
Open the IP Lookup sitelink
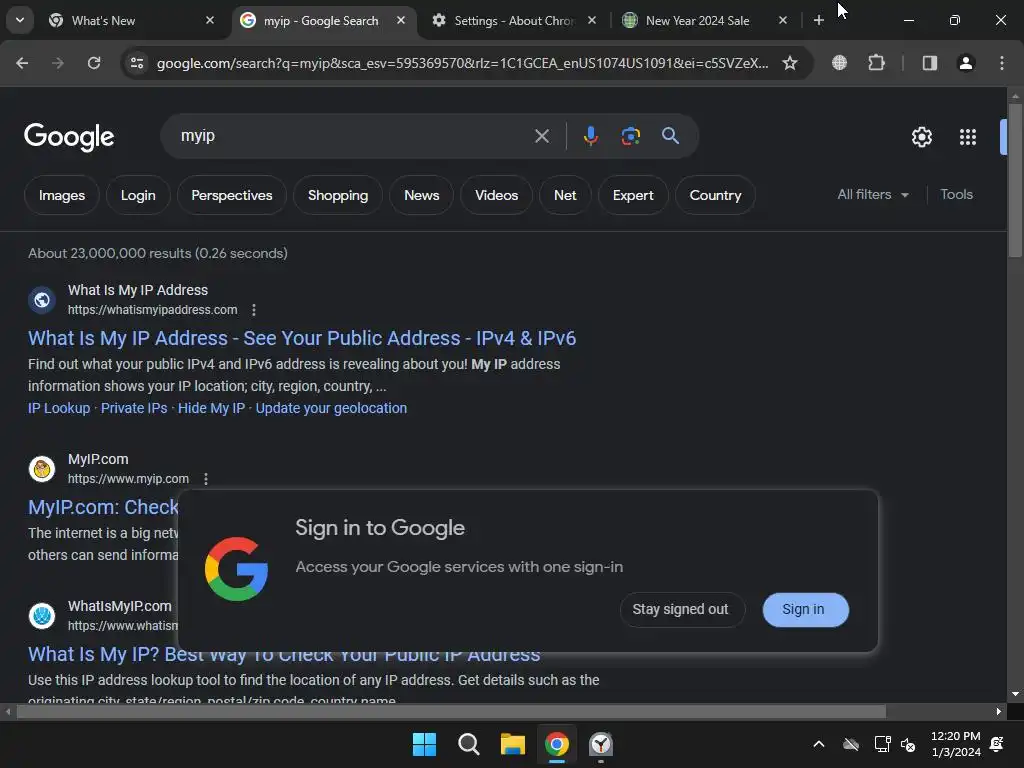pos(59,408)
